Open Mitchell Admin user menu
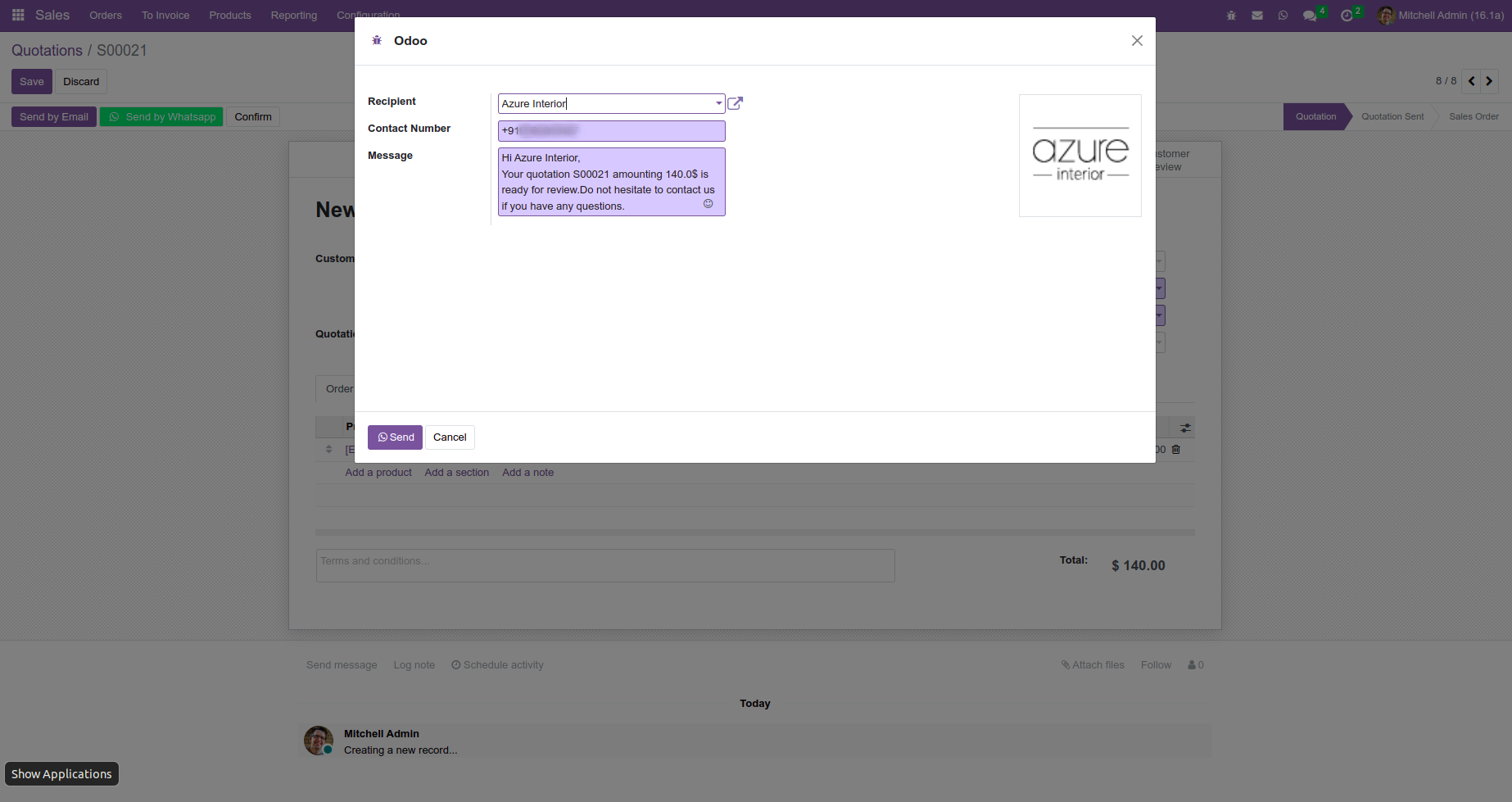Viewport: 1512px width, 802px height. (1442, 15)
